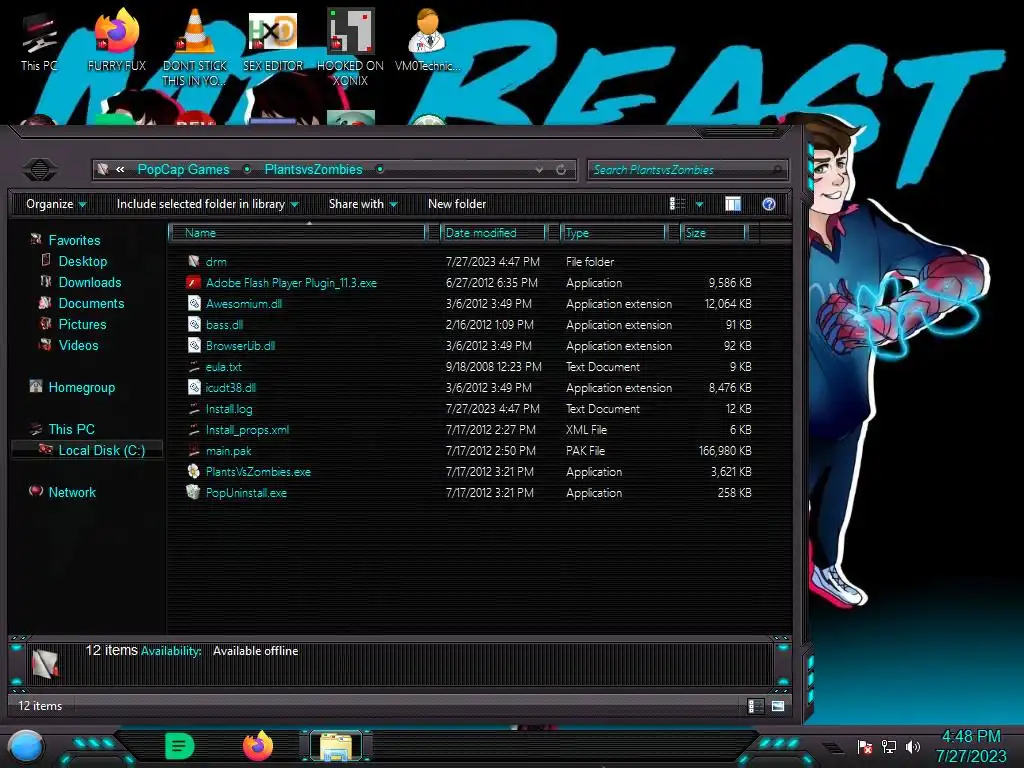This screenshot has height=768, width=1024.
Task: Open VM0Technic desktop shortcut
Action: coord(428,40)
